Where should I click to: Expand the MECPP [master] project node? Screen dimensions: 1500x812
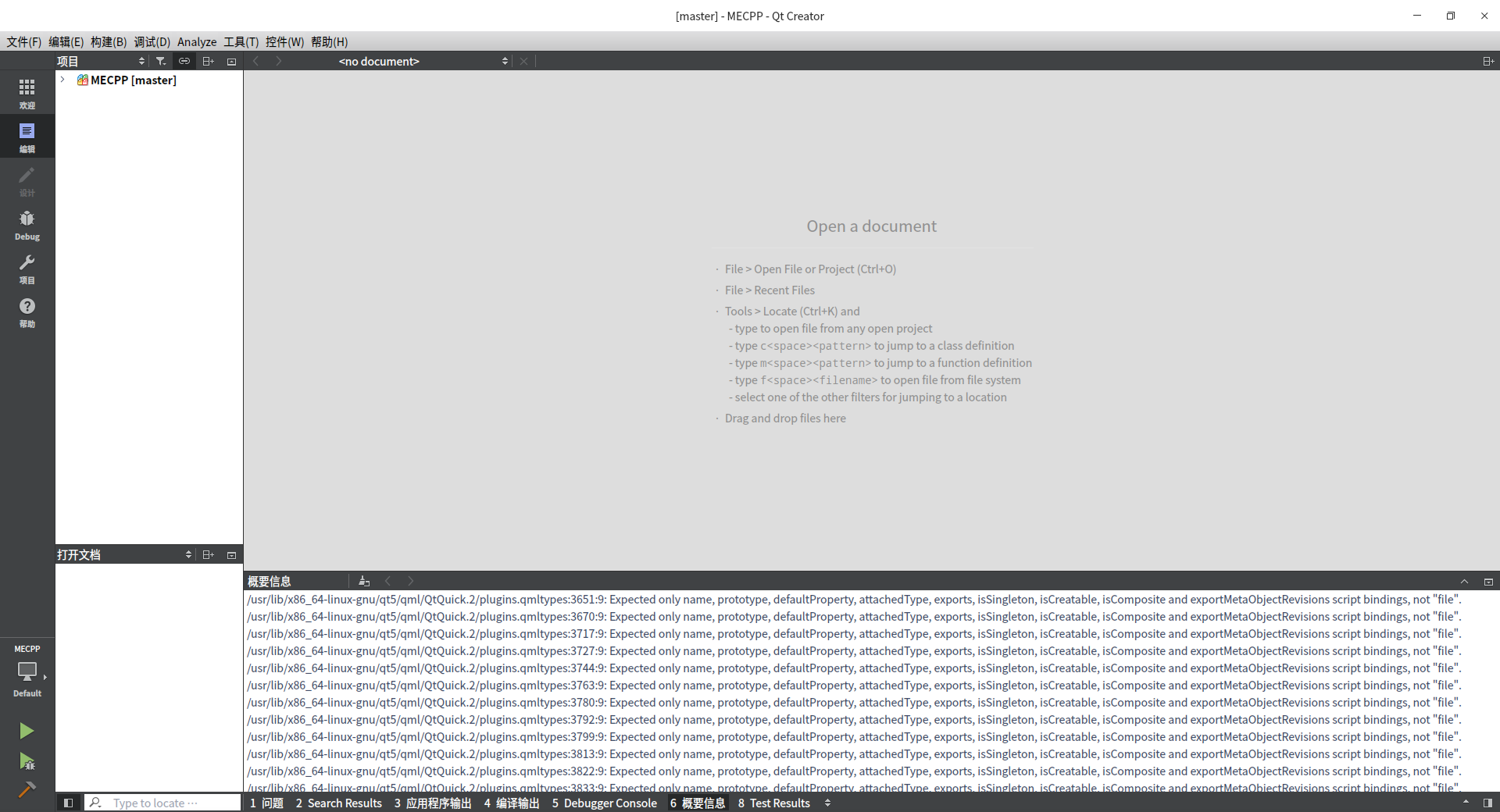62,80
